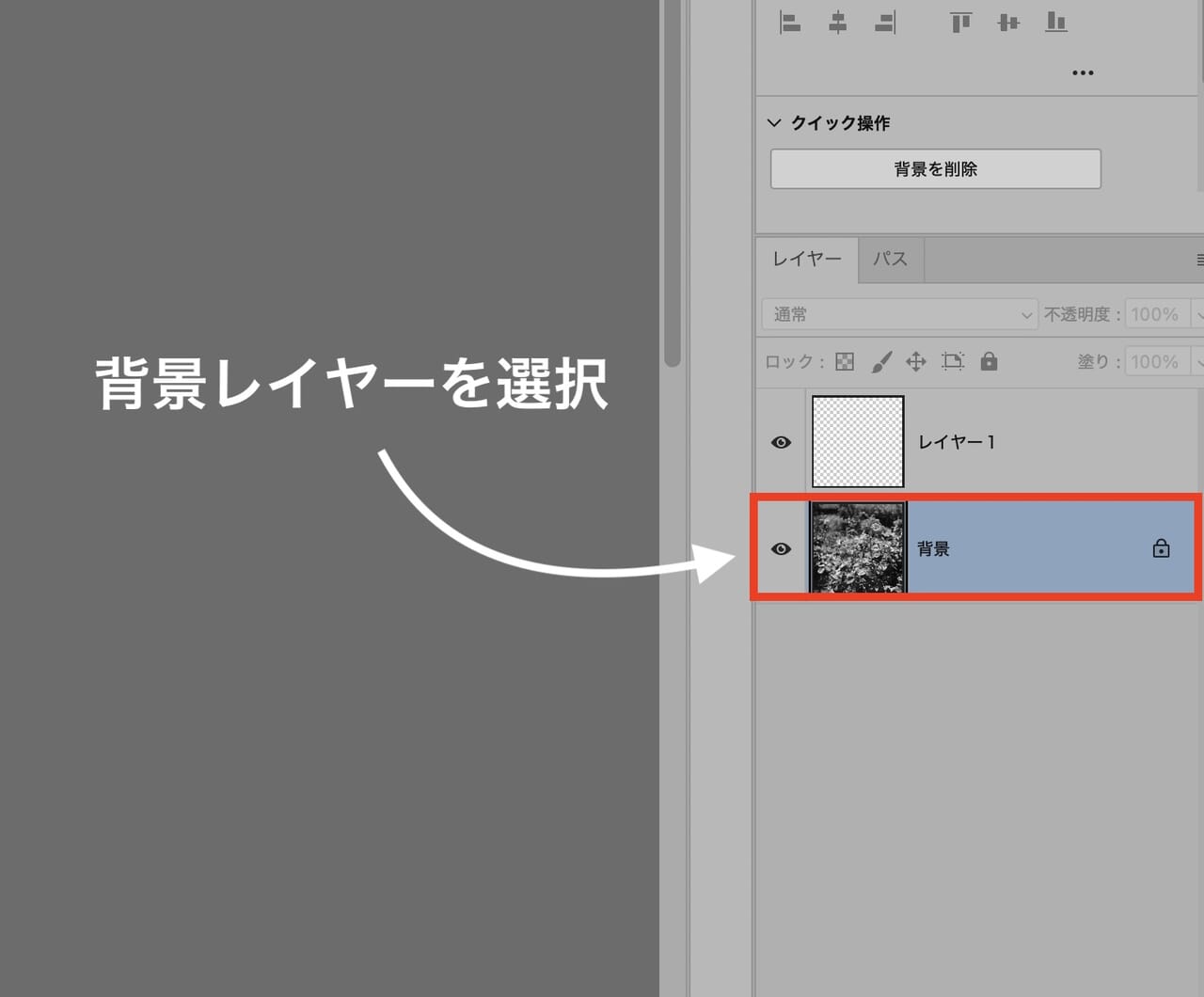Open the 塗り dropdown arrow
The width and height of the screenshot is (1204, 997).
pos(1197,361)
